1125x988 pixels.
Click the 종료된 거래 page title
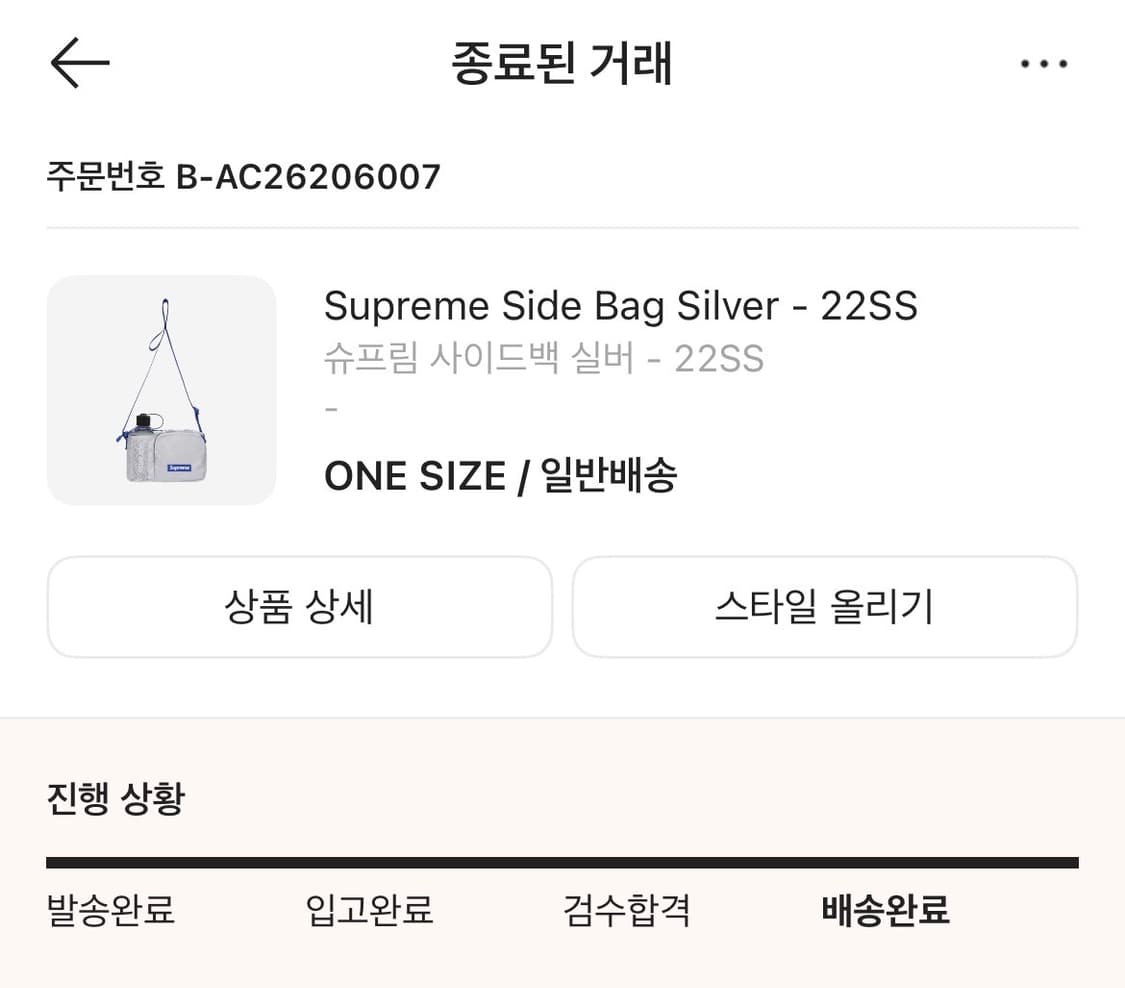[x=562, y=64]
